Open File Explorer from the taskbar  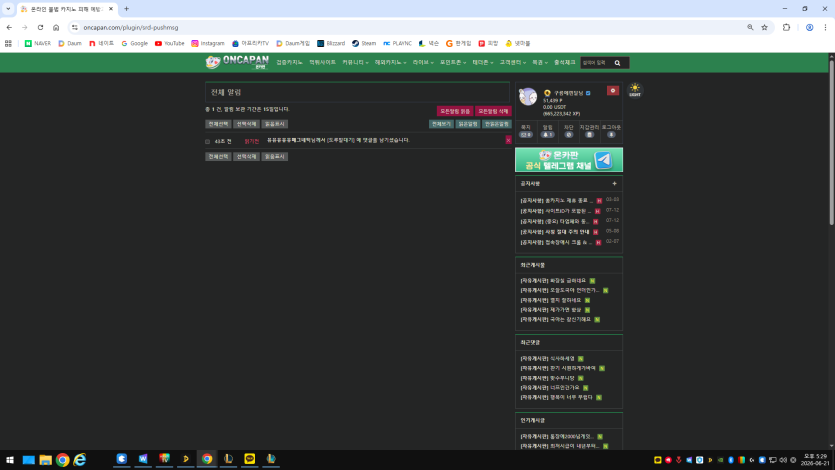click(46, 459)
